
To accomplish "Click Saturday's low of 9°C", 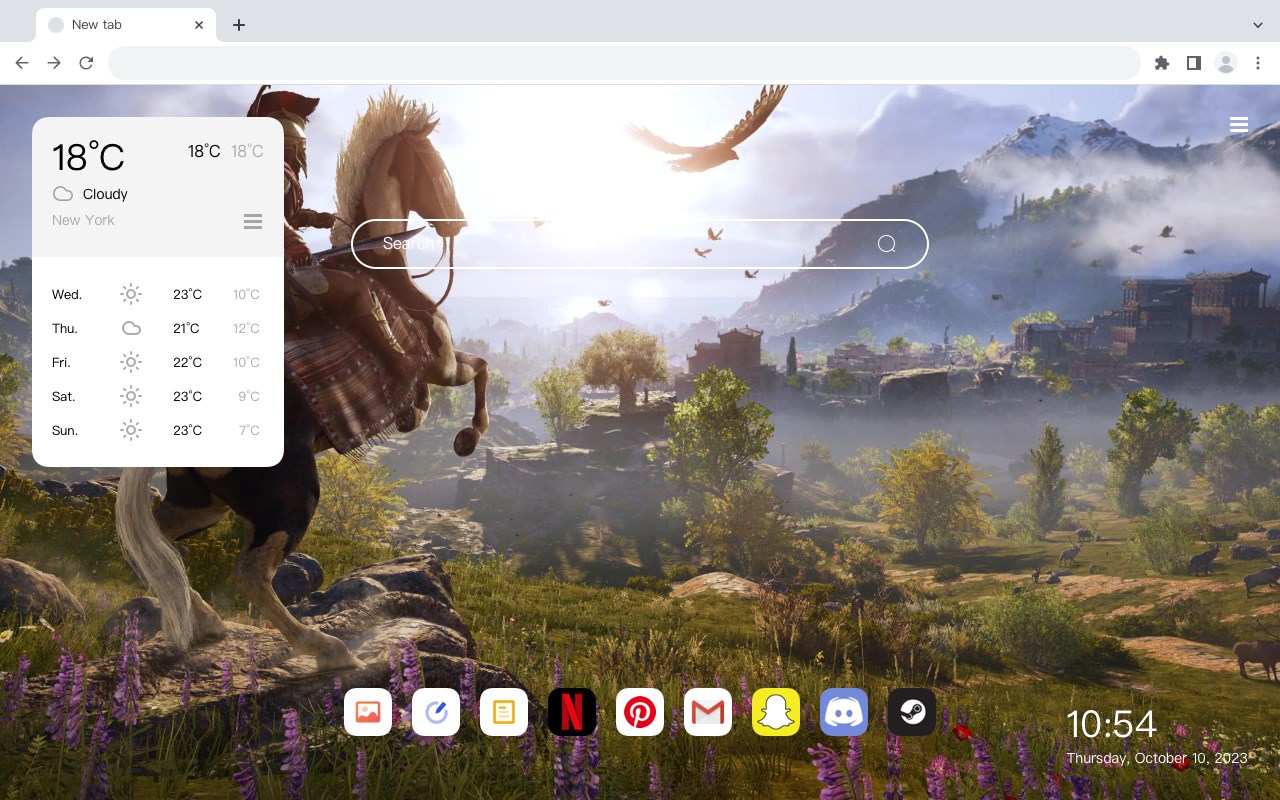I will 249,396.
